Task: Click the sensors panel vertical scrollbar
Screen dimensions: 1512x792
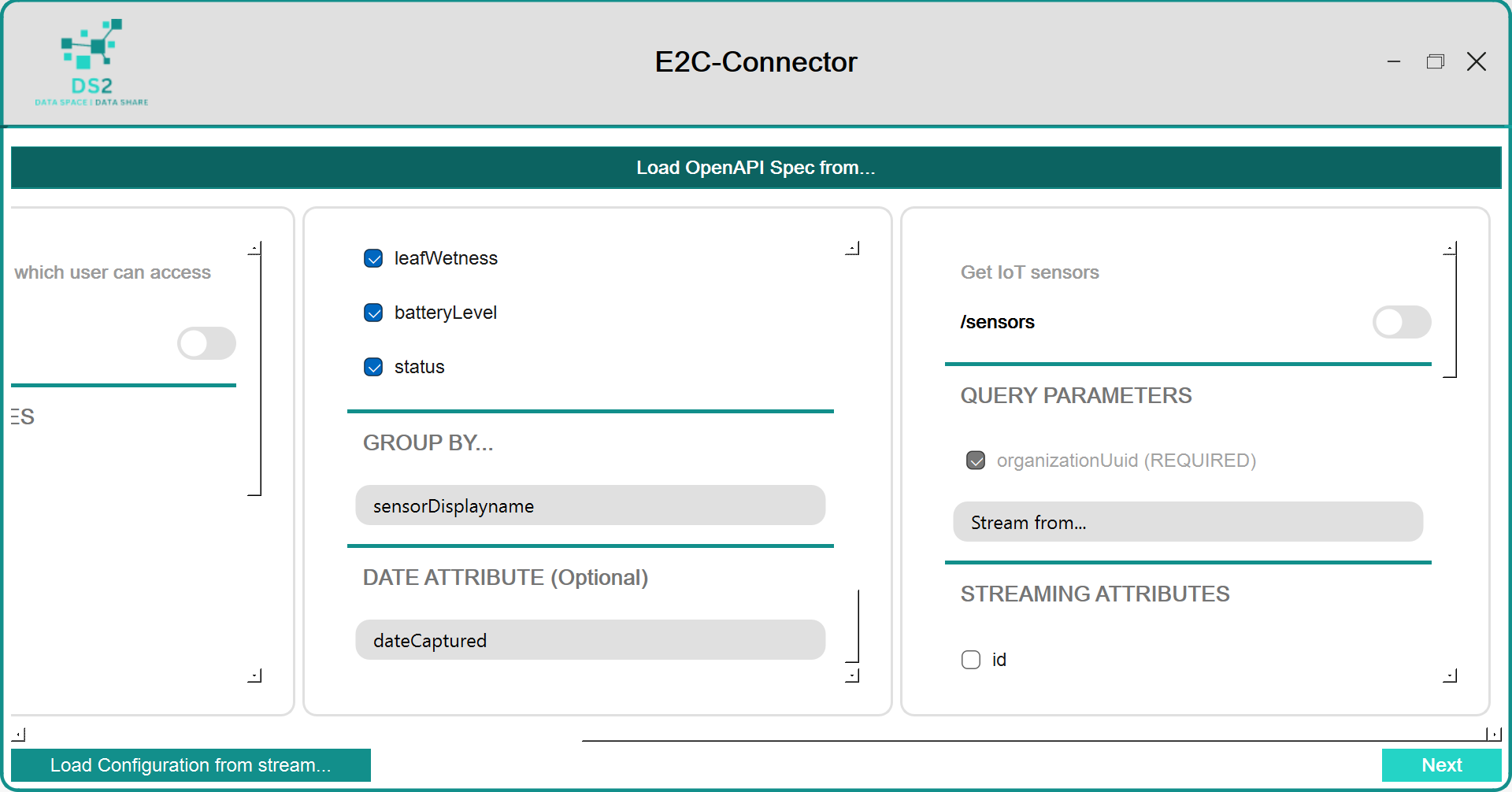Action: [x=1456, y=315]
